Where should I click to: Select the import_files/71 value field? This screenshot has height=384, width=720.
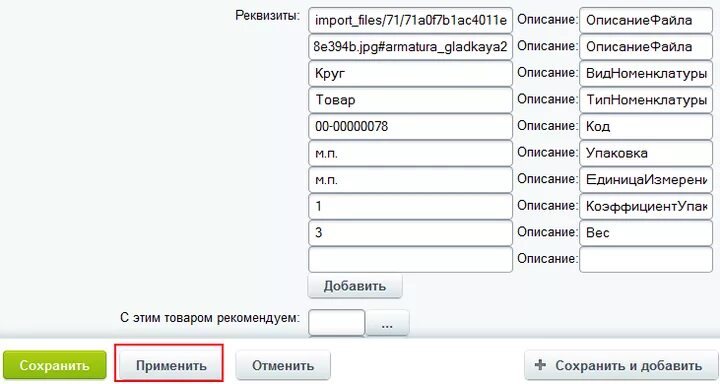click(x=411, y=20)
